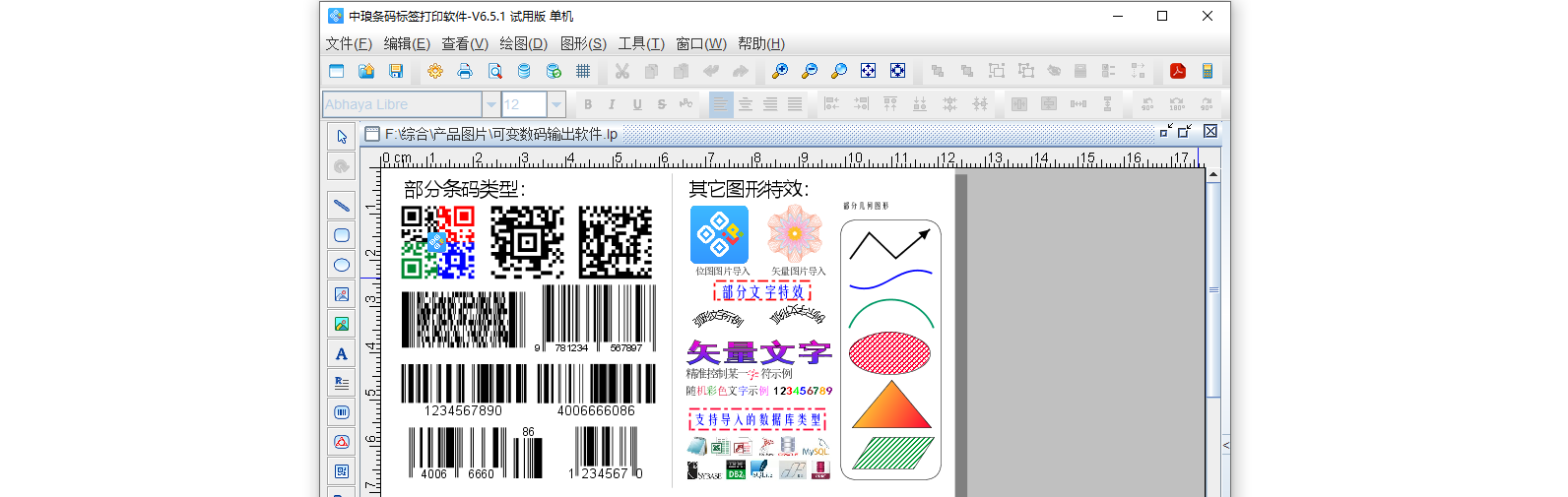Open the calculator tool icon
This screenshot has width=1568, height=497.
click(x=1207, y=71)
